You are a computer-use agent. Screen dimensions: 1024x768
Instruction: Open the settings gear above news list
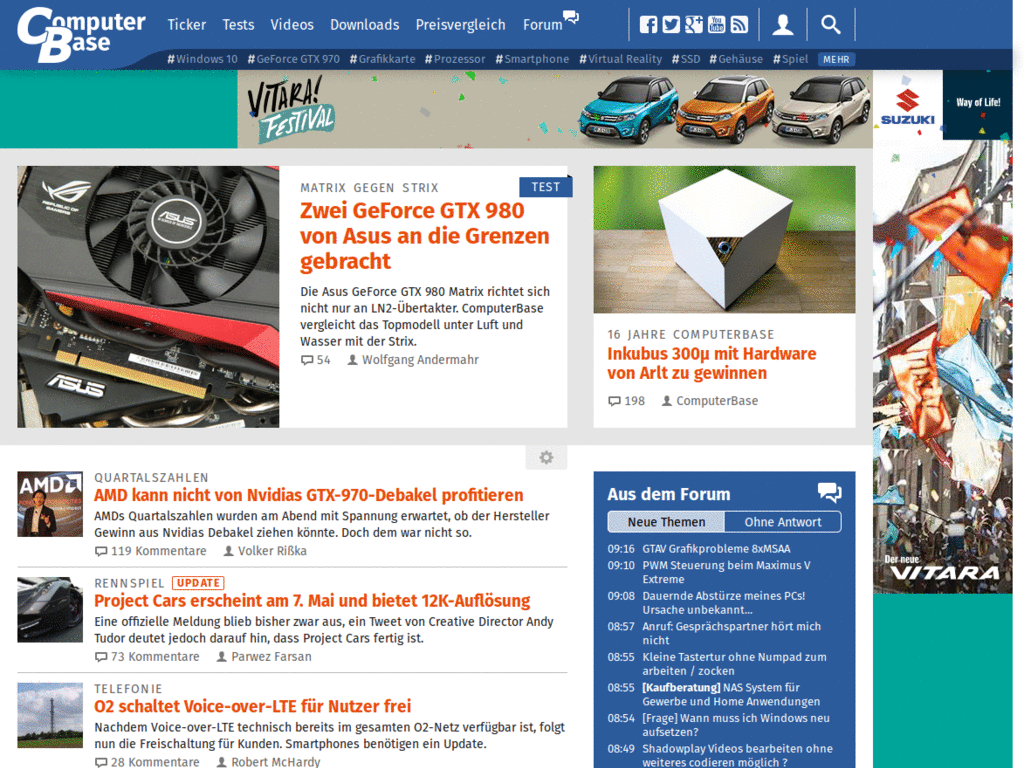[x=546, y=457]
